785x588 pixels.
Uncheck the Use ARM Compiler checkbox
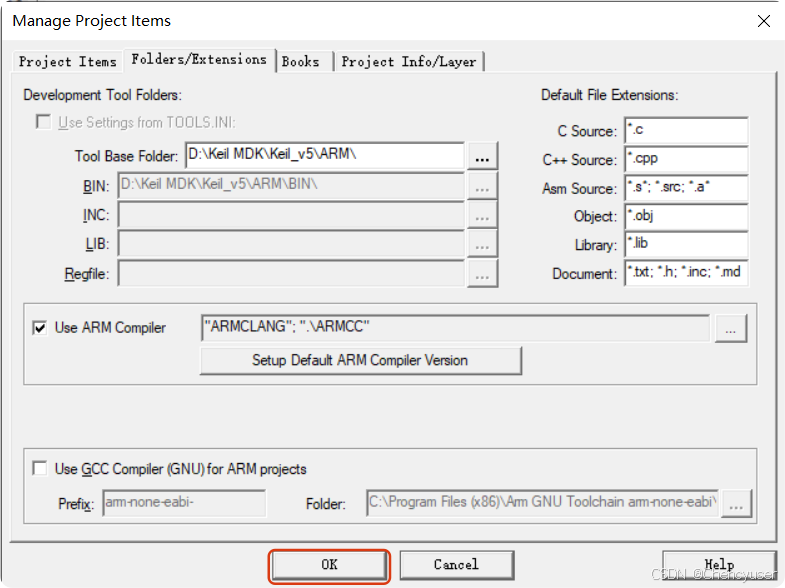click(x=40, y=328)
